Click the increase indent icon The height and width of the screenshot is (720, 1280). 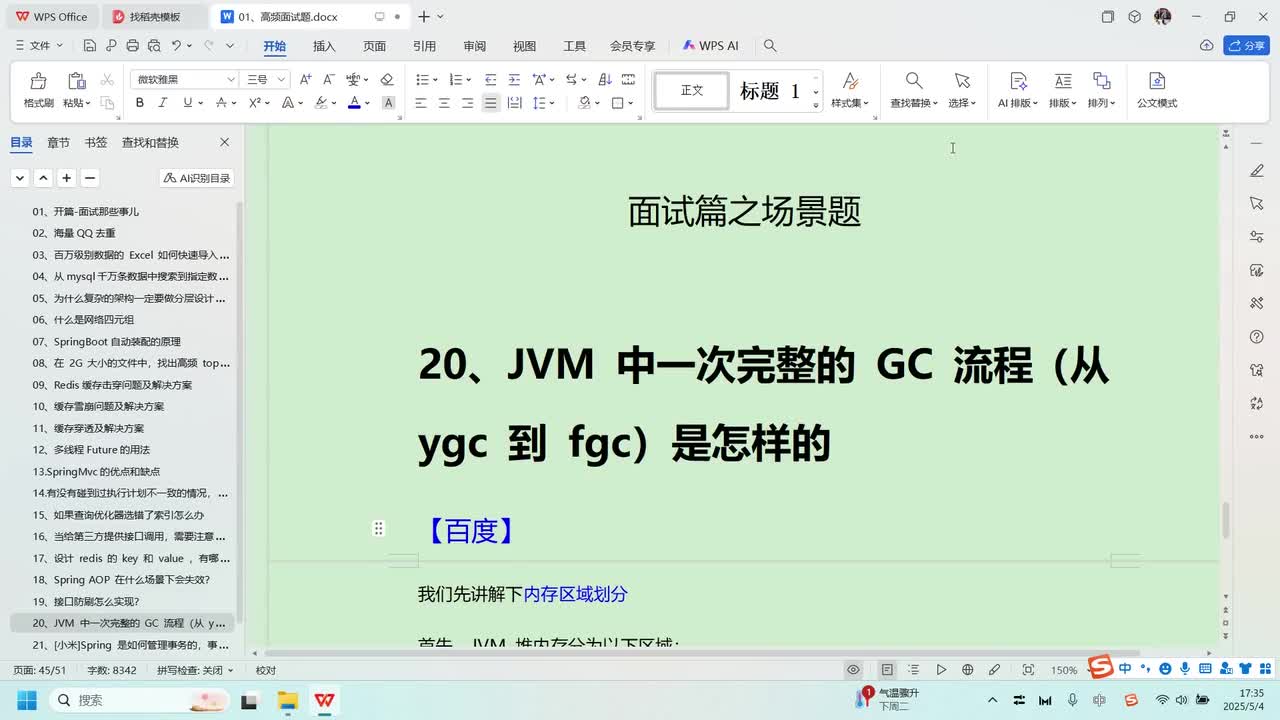[x=514, y=79]
